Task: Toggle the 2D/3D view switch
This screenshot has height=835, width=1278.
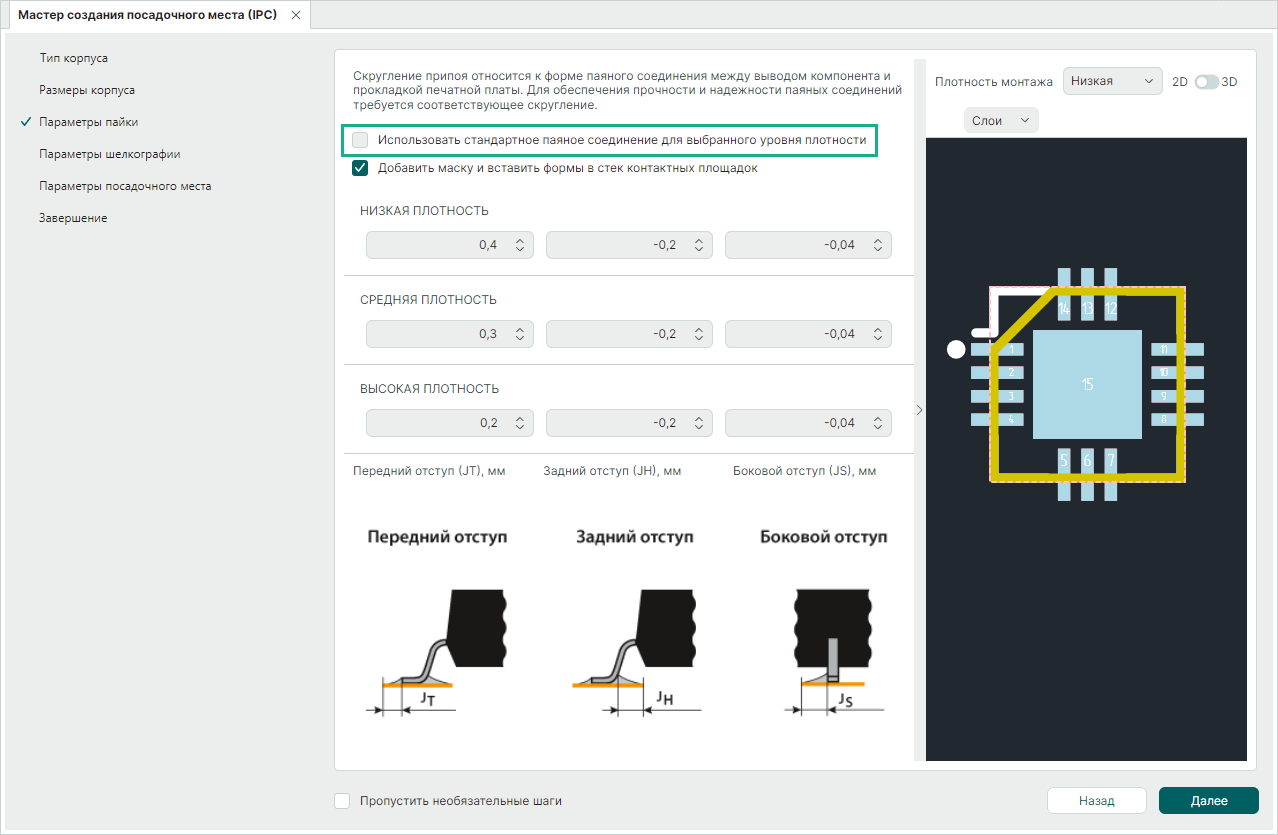Action: coord(1206,82)
